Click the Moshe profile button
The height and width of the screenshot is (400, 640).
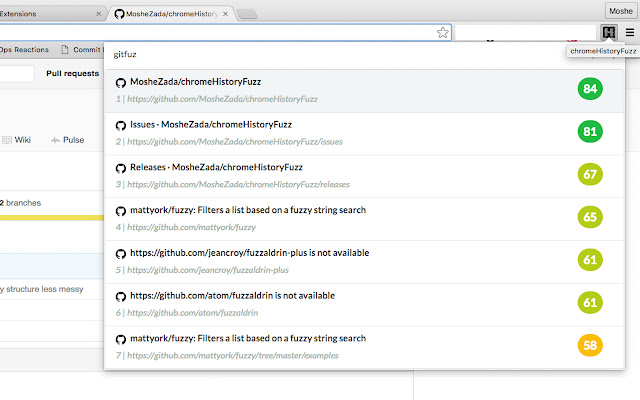tap(620, 11)
